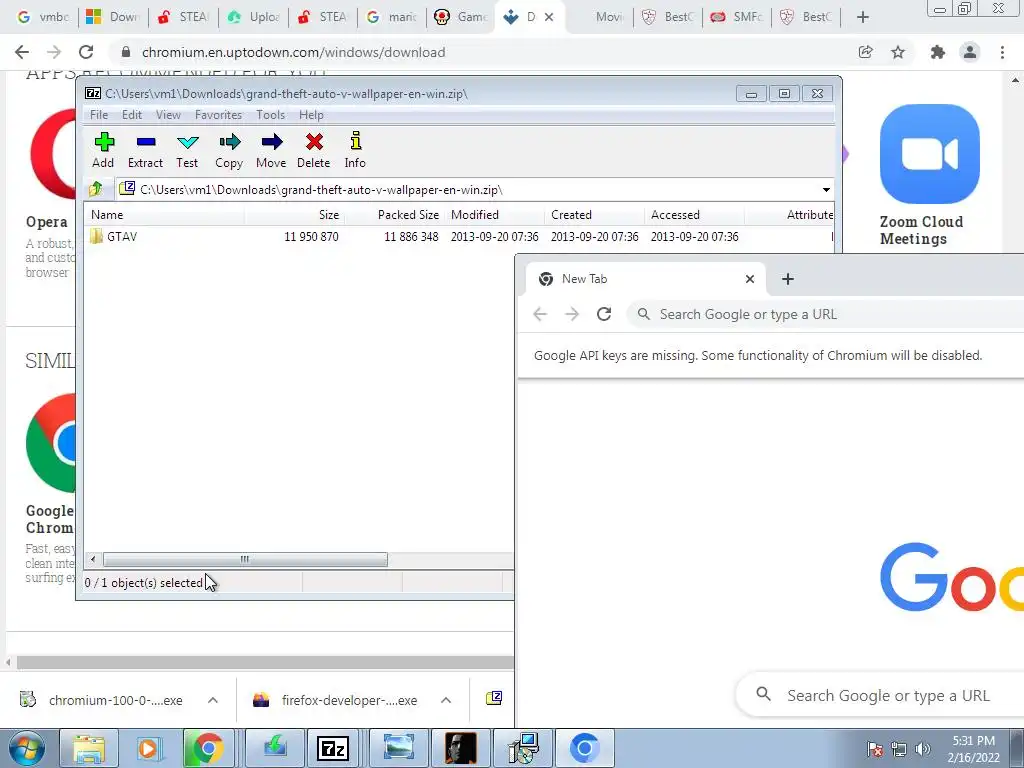1024x768 pixels.
Task: Click the Created column header
Action: tap(594, 215)
